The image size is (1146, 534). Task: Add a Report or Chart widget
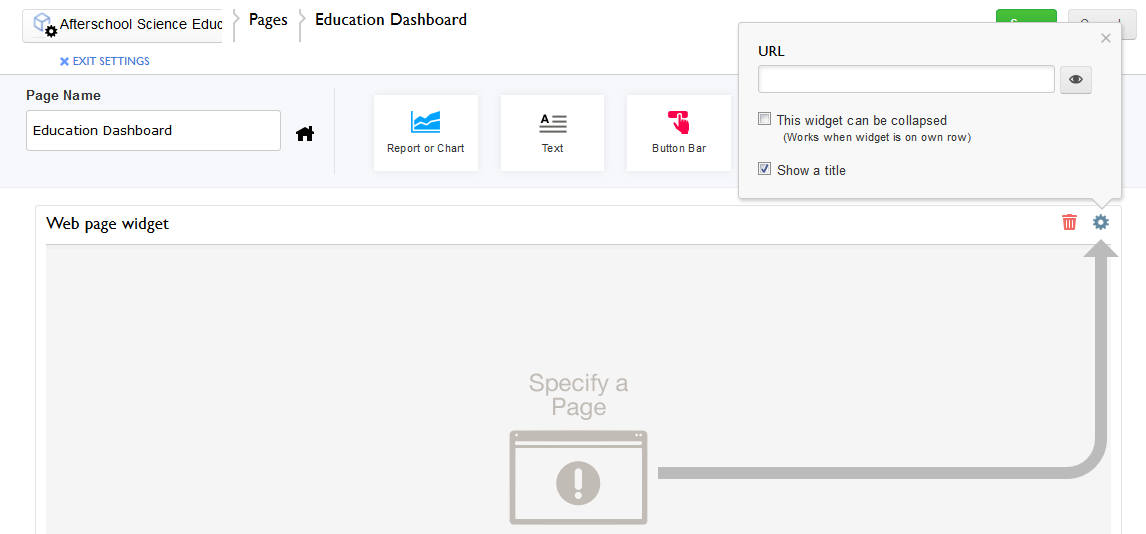pyautogui.click(x=425, y=133)
